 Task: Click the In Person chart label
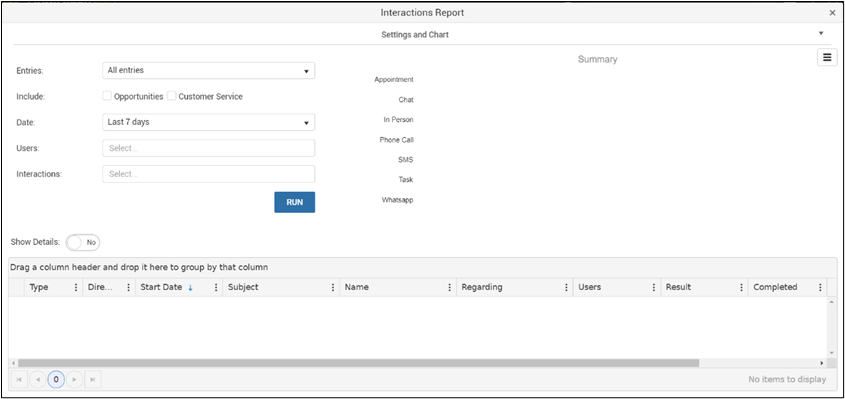(x=398, y=120)
